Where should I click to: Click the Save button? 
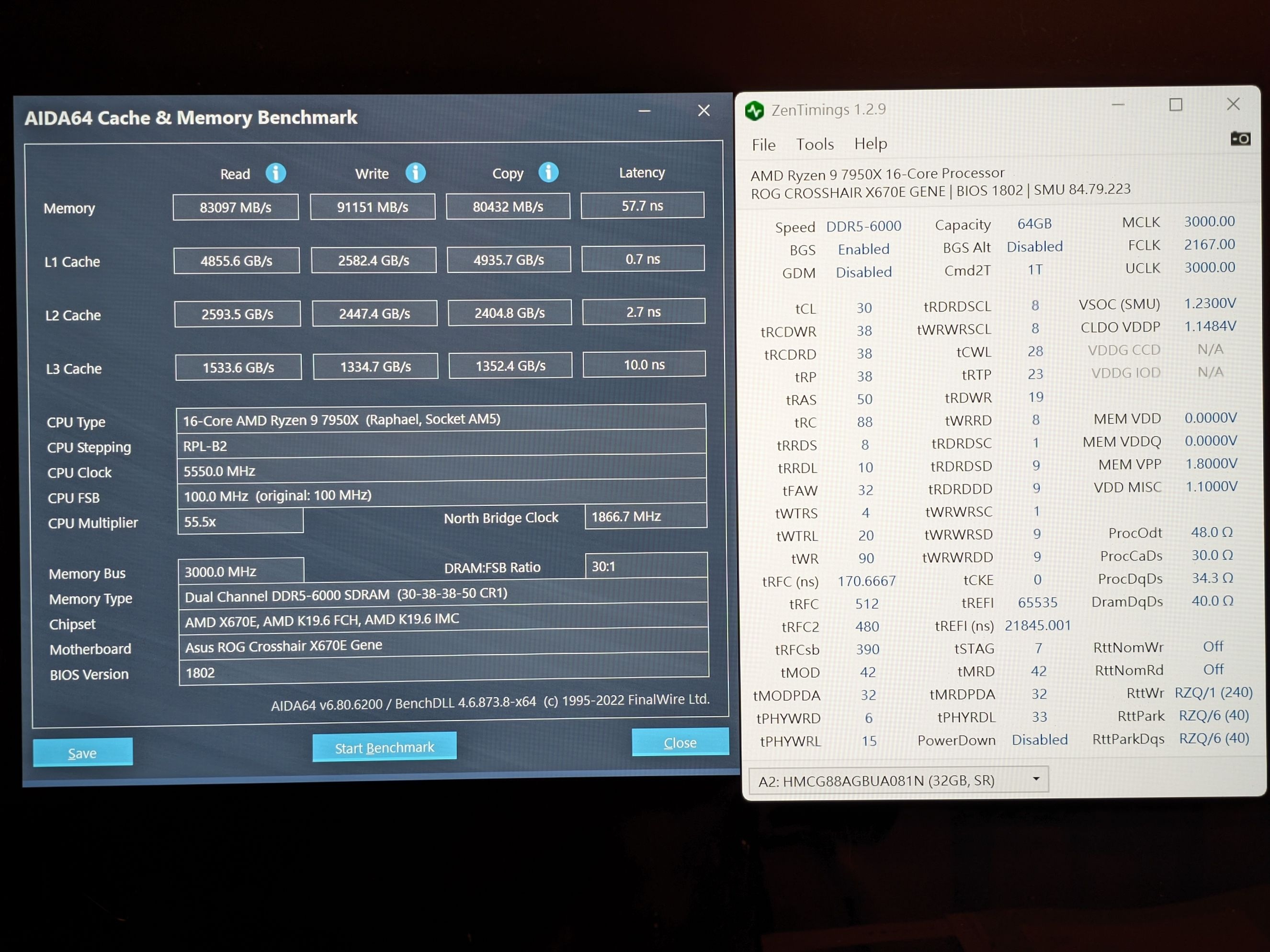(83, 752)
